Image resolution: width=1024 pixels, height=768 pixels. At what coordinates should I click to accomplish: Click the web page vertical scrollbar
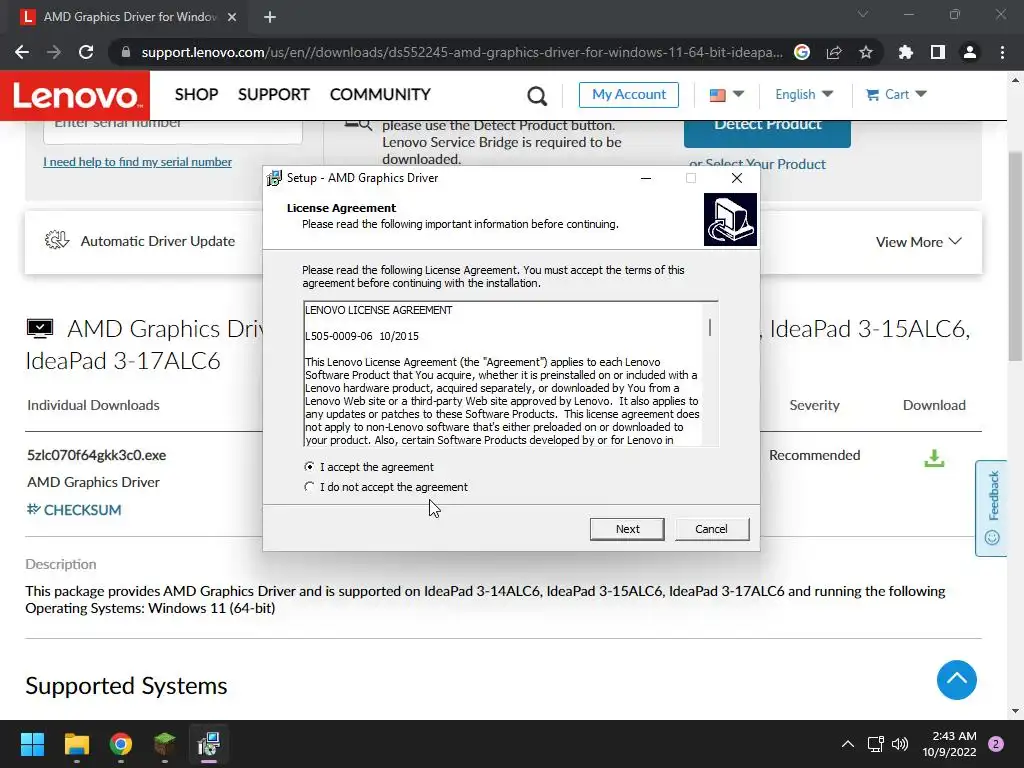[x=1015, y=255]
